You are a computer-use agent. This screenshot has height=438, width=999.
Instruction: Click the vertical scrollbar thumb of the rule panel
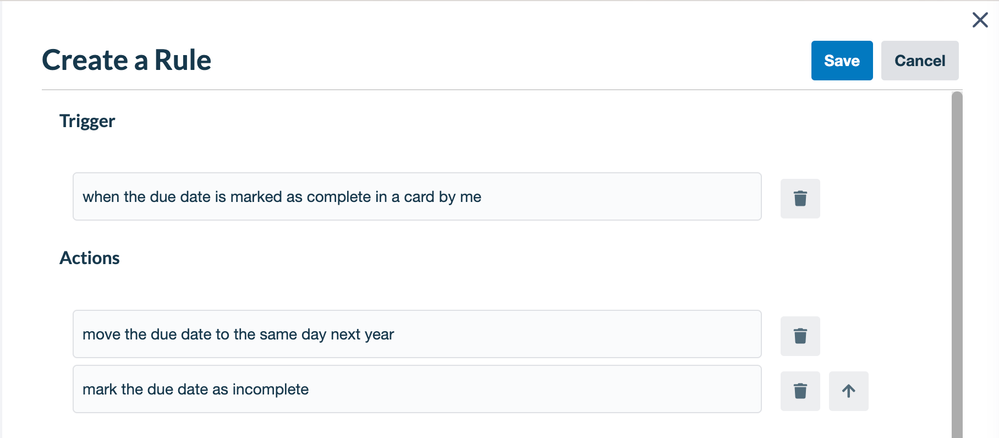(x=956, y=265)
